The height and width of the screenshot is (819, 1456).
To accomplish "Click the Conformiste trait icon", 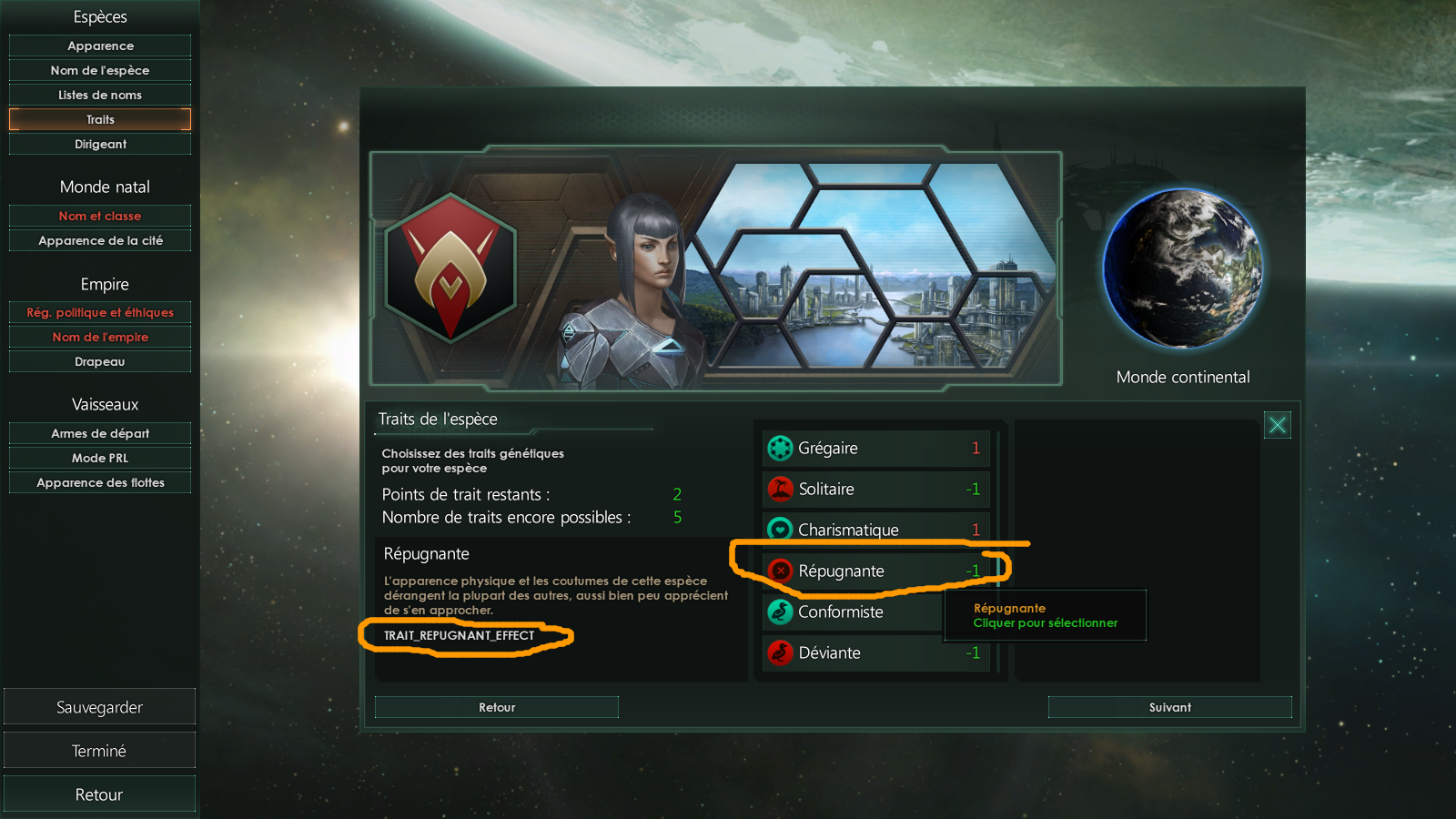I will point(780,612).
